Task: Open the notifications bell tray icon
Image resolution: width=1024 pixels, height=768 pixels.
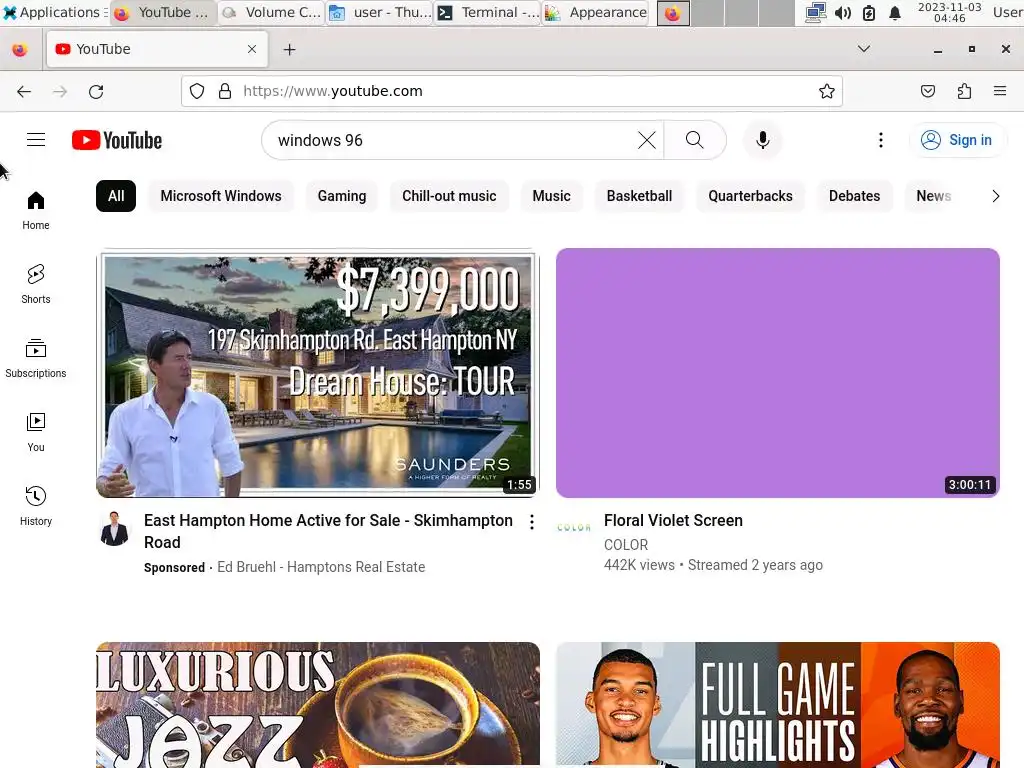Action: point(895,12)
